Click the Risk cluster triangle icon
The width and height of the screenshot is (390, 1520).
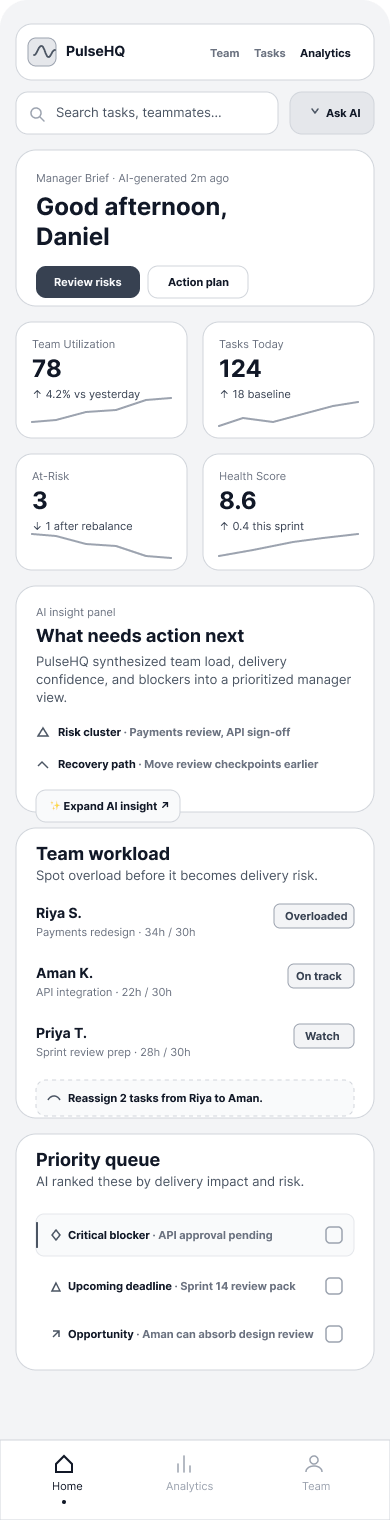pos(42,732)
